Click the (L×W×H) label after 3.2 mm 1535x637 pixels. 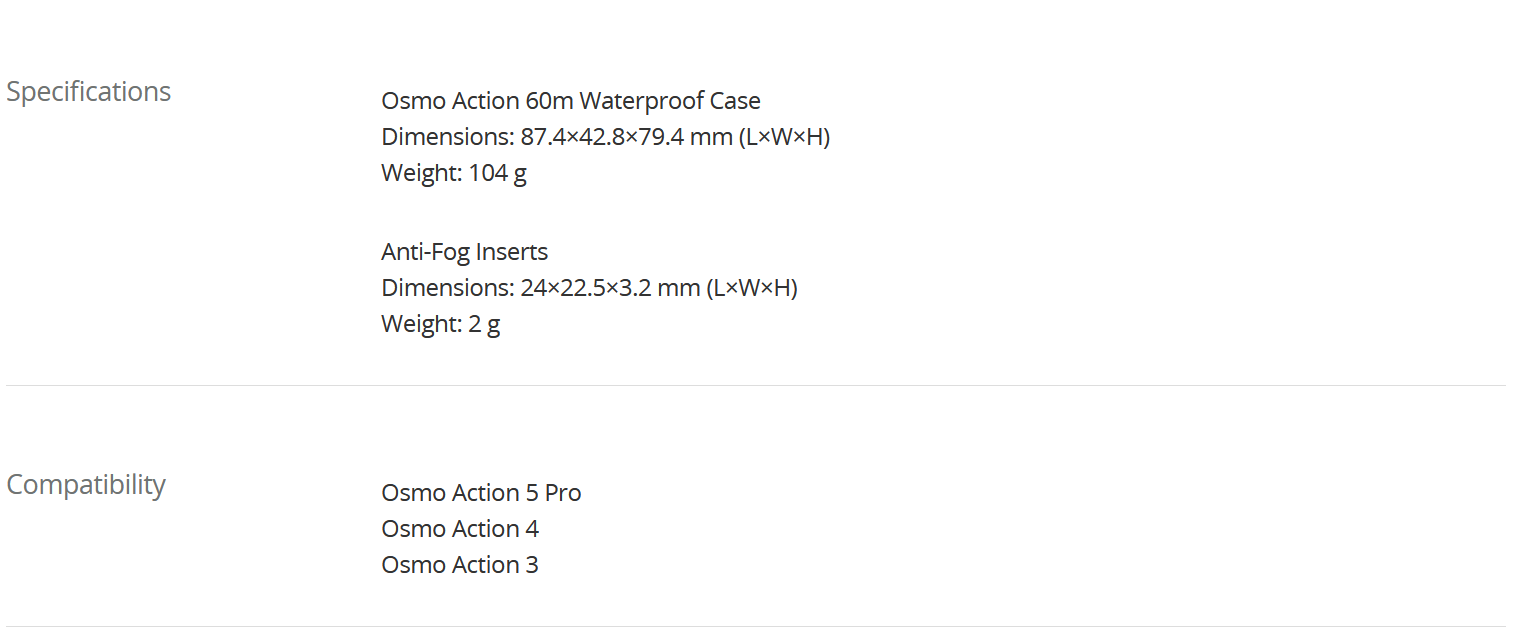click(x=752, y=288)
